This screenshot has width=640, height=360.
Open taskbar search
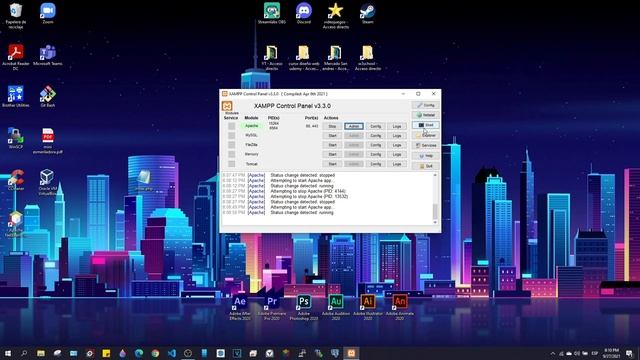[x=24, y=353]
